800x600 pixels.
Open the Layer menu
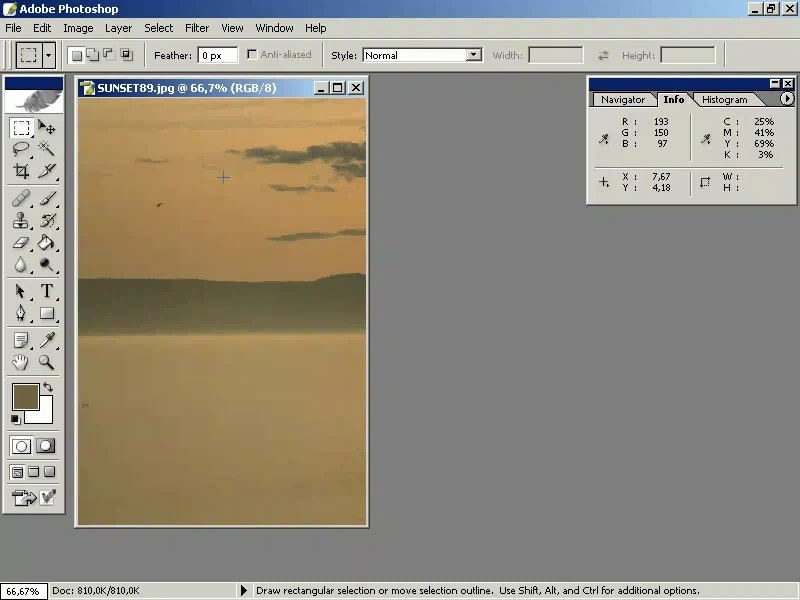[x=118, y=28]
